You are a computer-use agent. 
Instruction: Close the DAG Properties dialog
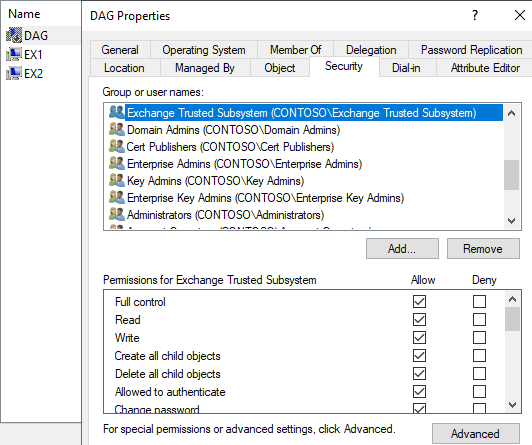[x=519, y=15]
